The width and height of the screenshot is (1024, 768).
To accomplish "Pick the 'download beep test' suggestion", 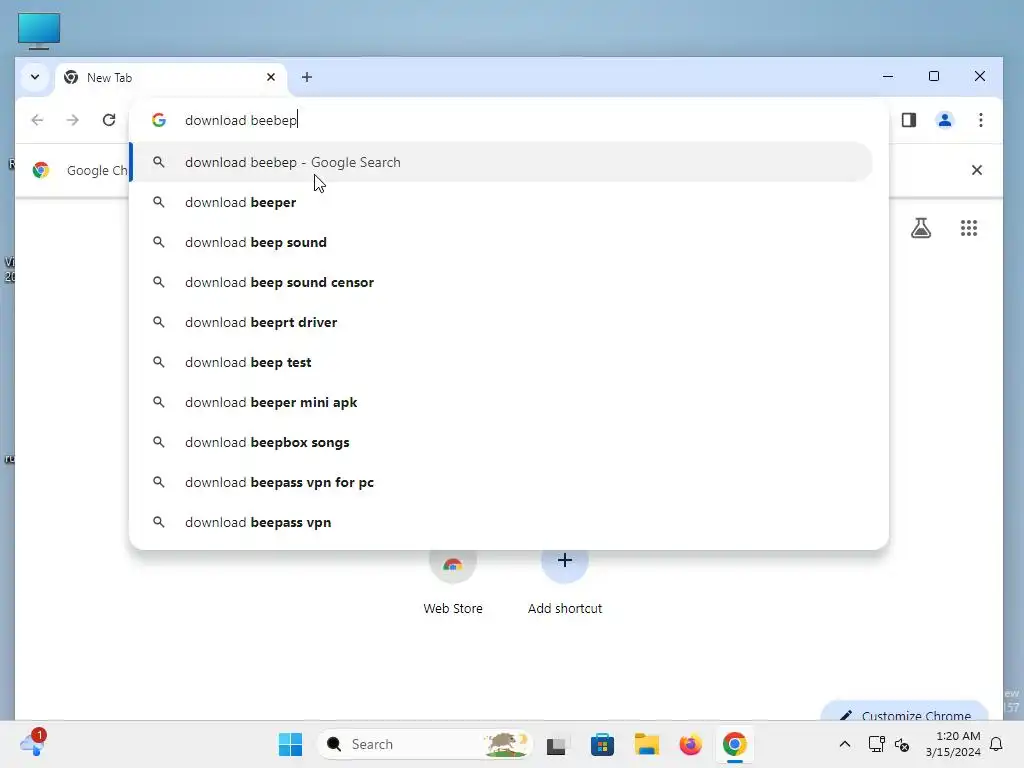I will (502, 362).
